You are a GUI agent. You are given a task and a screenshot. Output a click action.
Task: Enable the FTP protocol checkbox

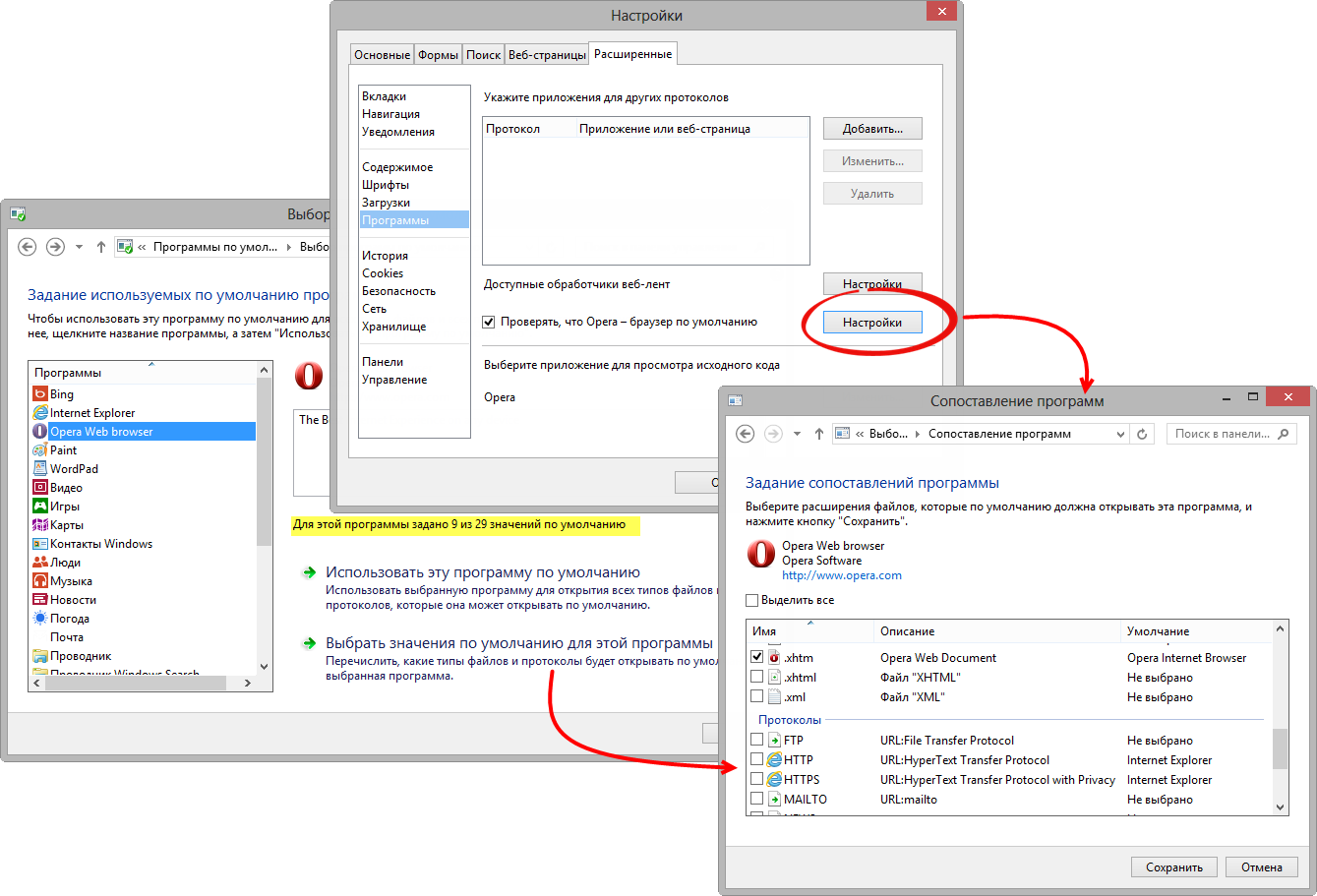pyautogui.click(x=757, y=741)
